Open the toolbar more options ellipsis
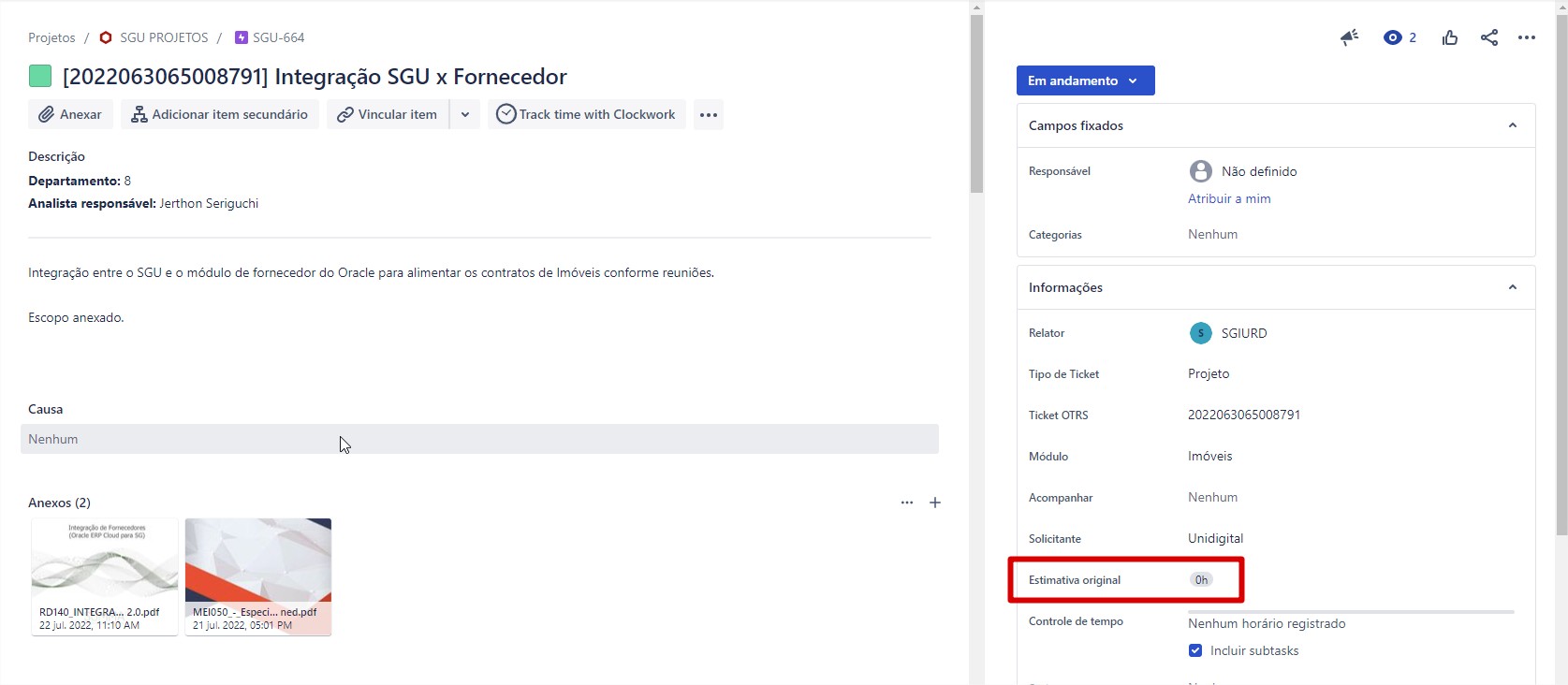 coord(709,114)
